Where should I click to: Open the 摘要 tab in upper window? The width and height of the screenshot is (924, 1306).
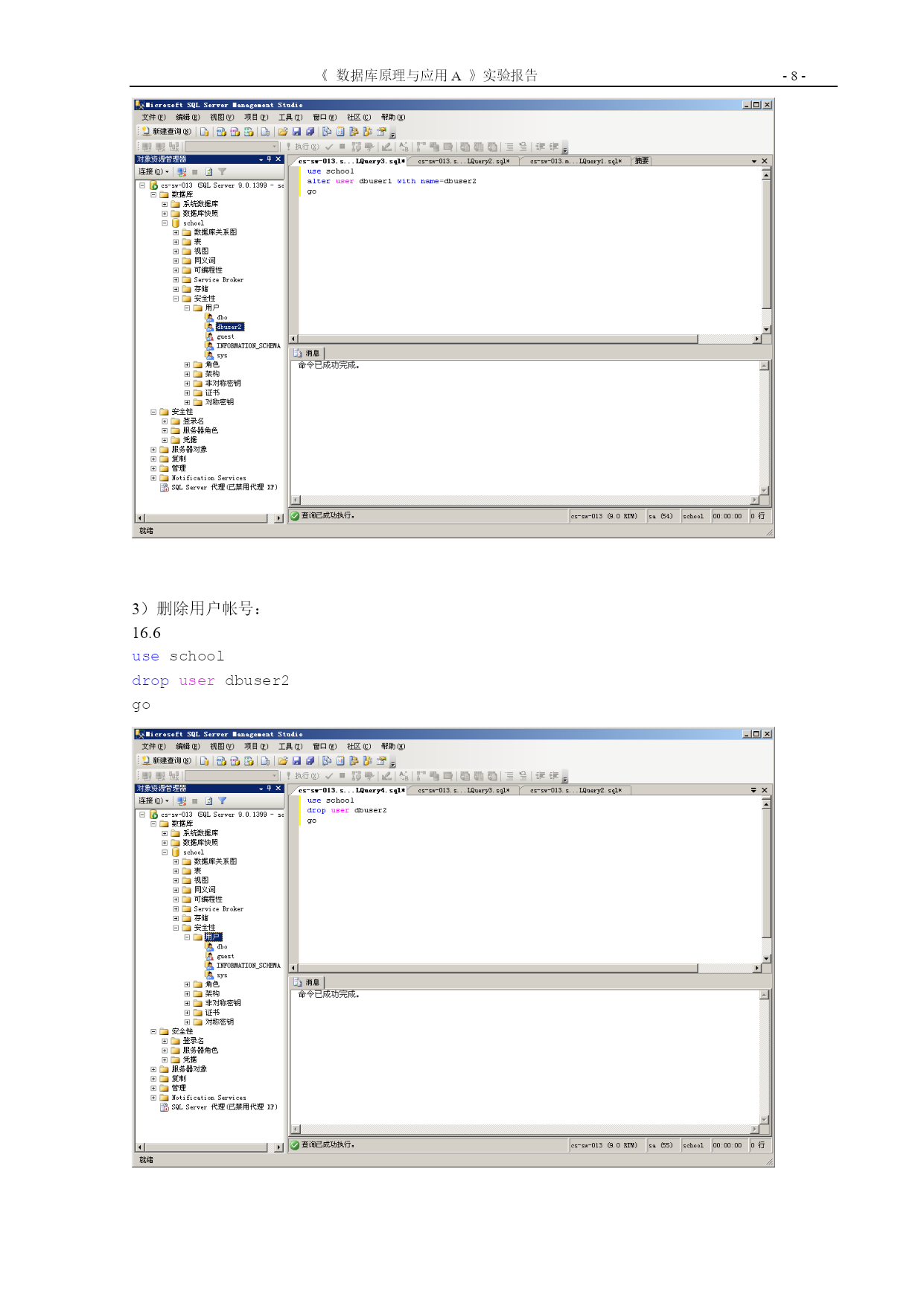point(642,162)
